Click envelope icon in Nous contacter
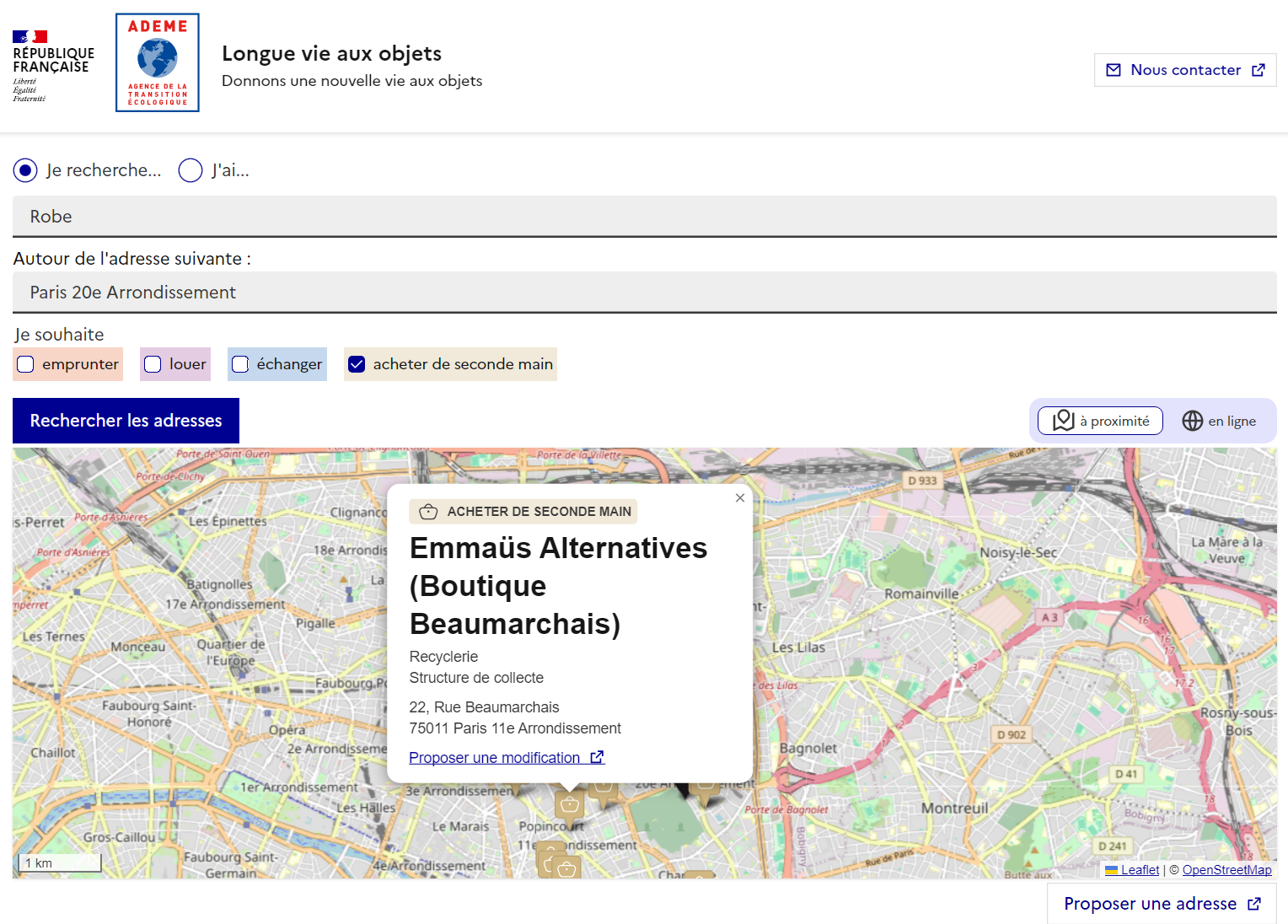The height and width of the screenshot is (924, 1288). [x=1114, y=70]
